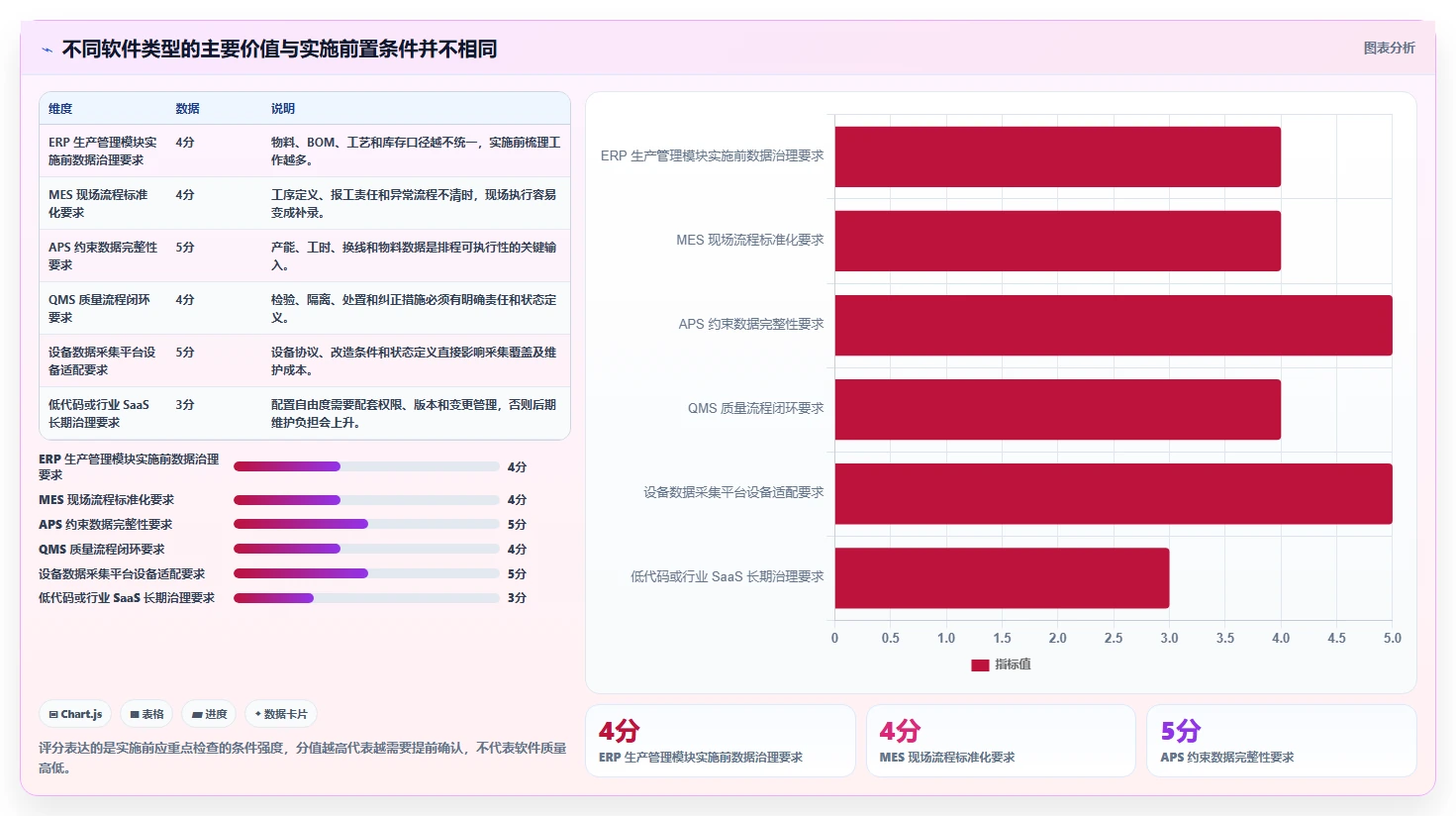Click the 图表分析 label in the header
The height and width of the screenshot is (816, 1456).
[x=1389, y=48]
